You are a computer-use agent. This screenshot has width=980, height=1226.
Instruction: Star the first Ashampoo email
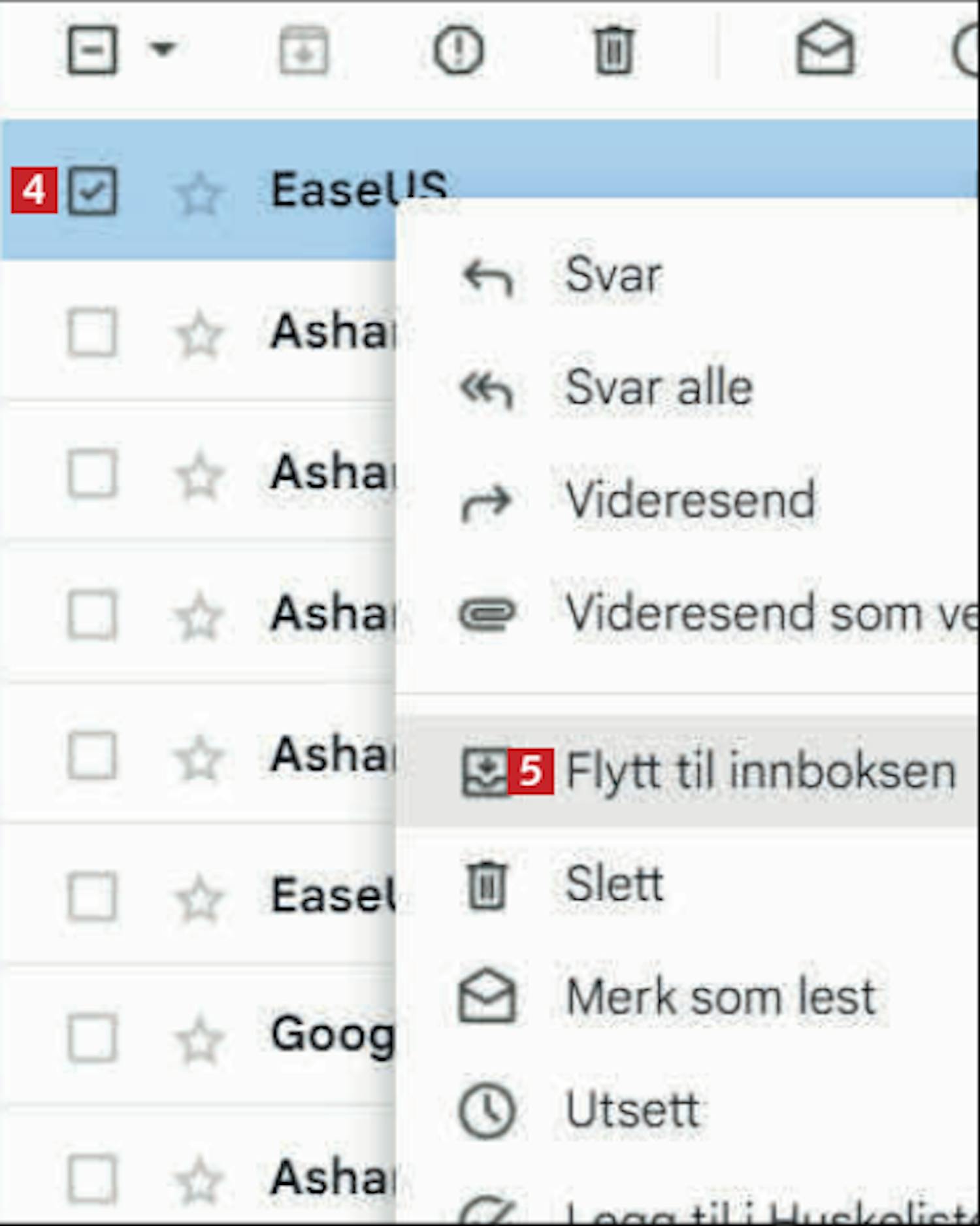[x=199, y=335]
